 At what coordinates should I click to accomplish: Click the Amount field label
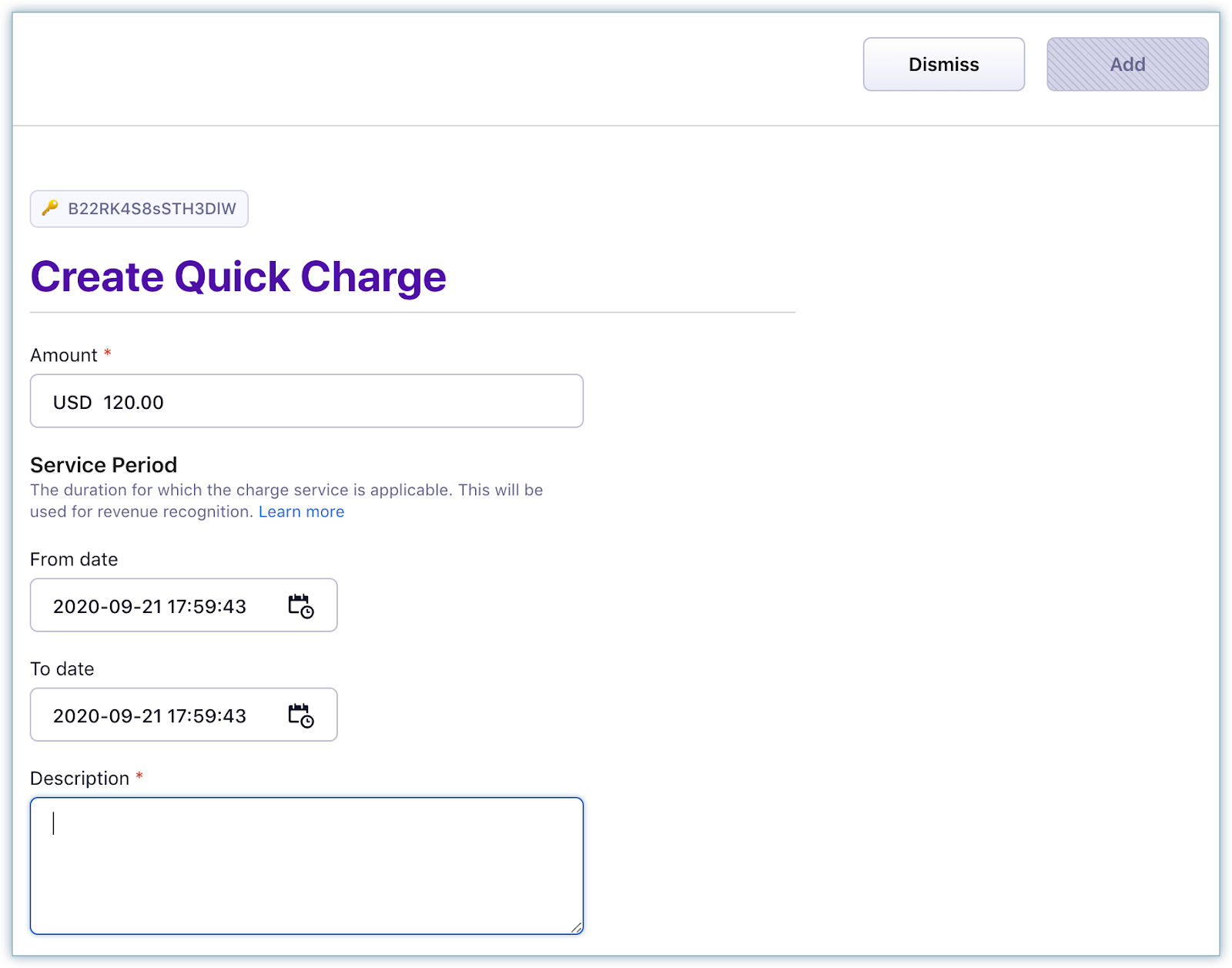point(64,355)
